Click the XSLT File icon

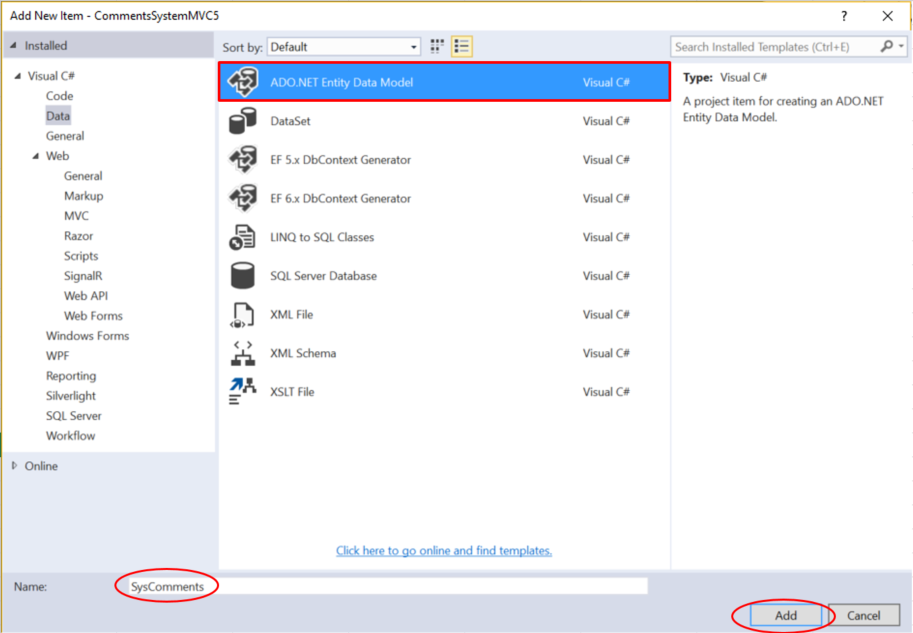tap(242, 391)
